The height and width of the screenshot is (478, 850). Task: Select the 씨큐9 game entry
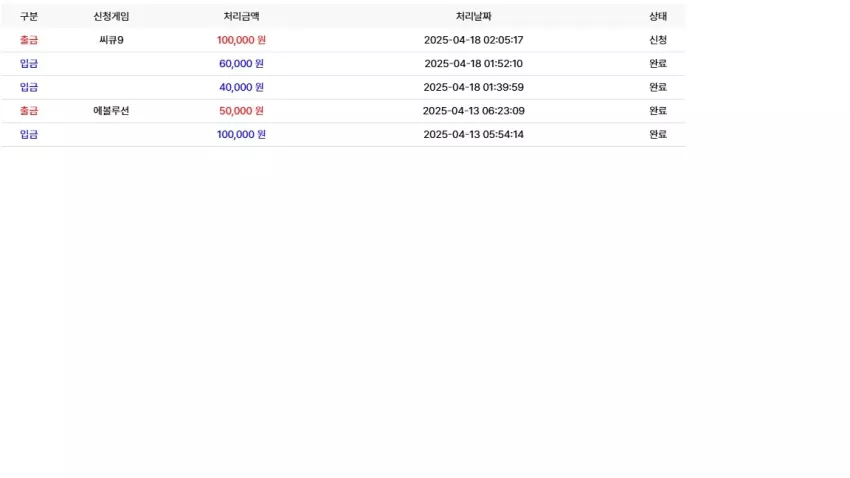[111, 40]
